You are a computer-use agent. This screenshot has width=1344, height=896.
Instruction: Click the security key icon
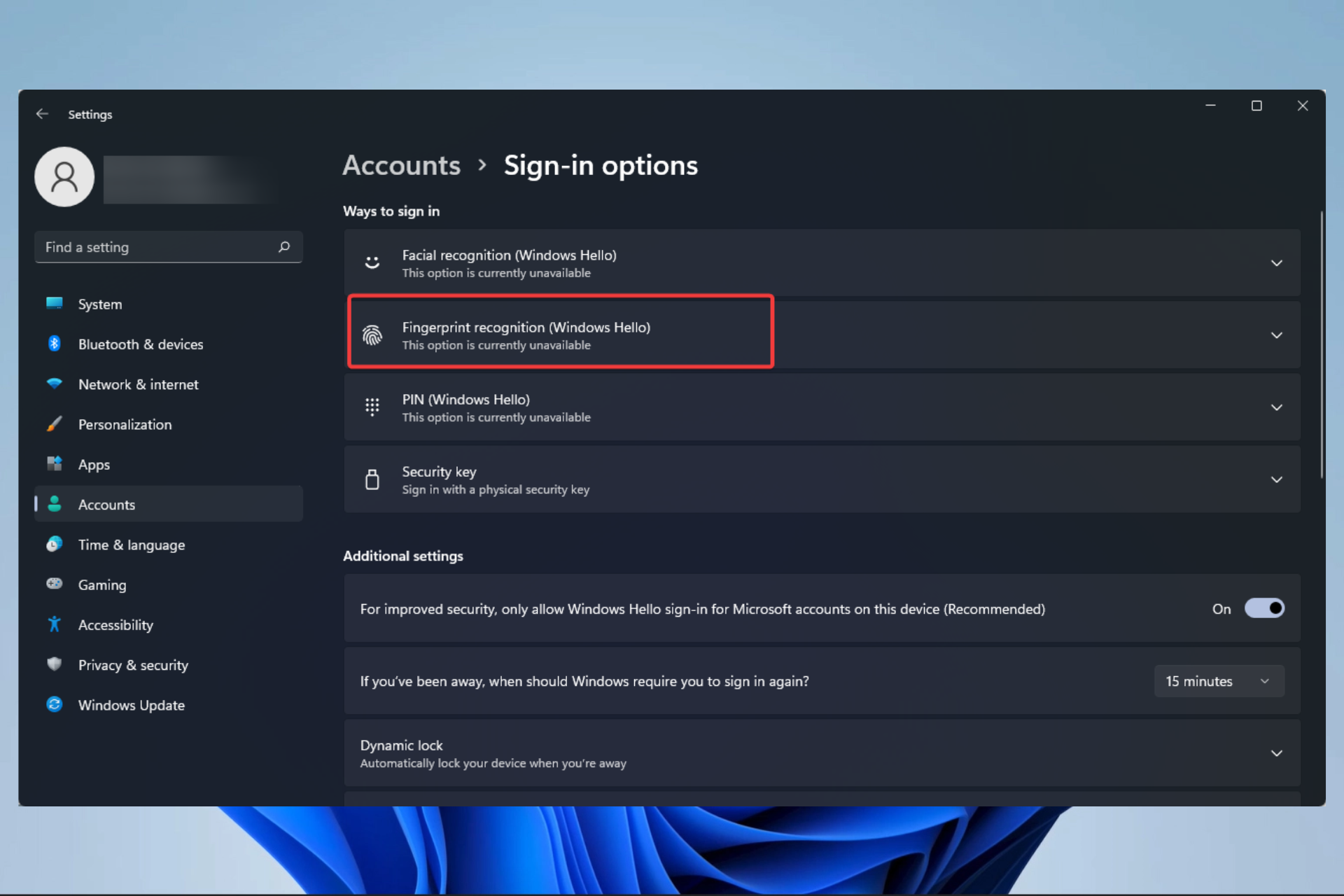(x=372, y=479)
